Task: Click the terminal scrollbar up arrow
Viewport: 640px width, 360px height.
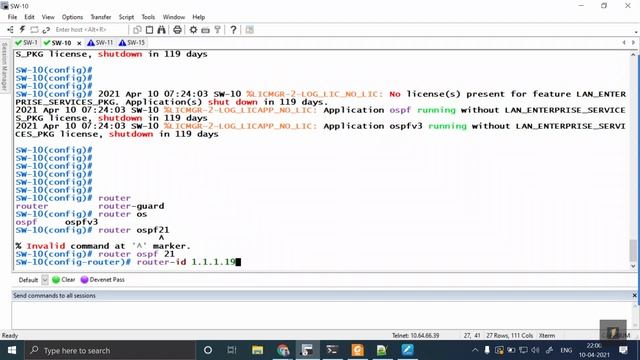Action: 633,54
